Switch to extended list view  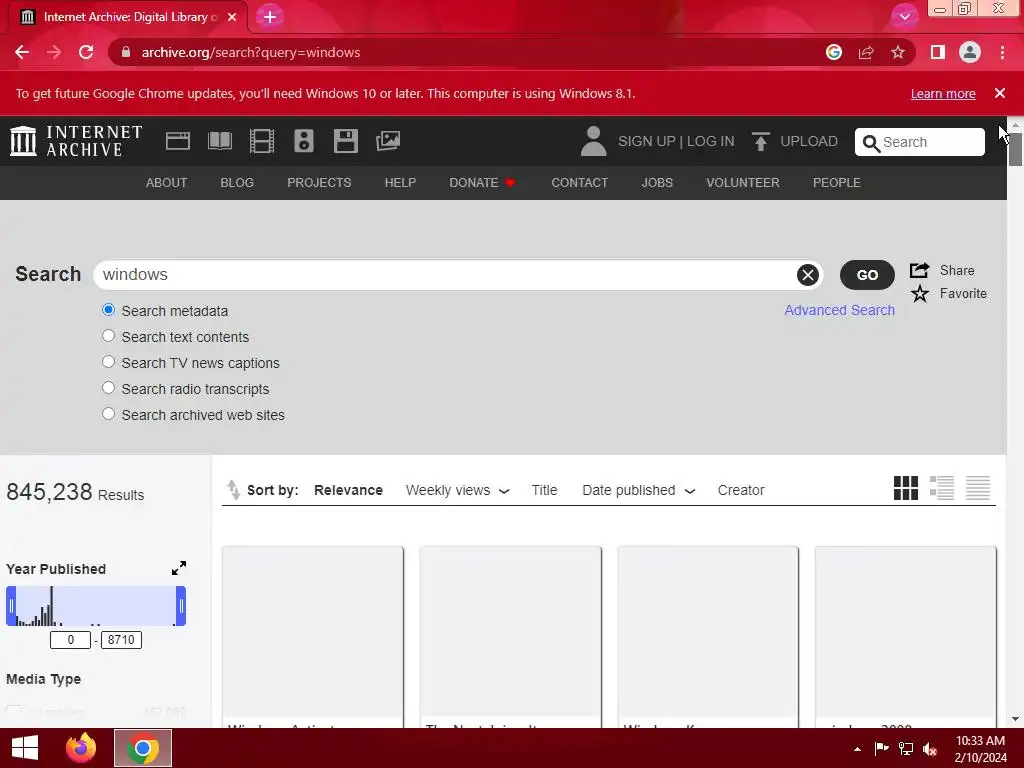pyautogui.click(x=942, y=488)
